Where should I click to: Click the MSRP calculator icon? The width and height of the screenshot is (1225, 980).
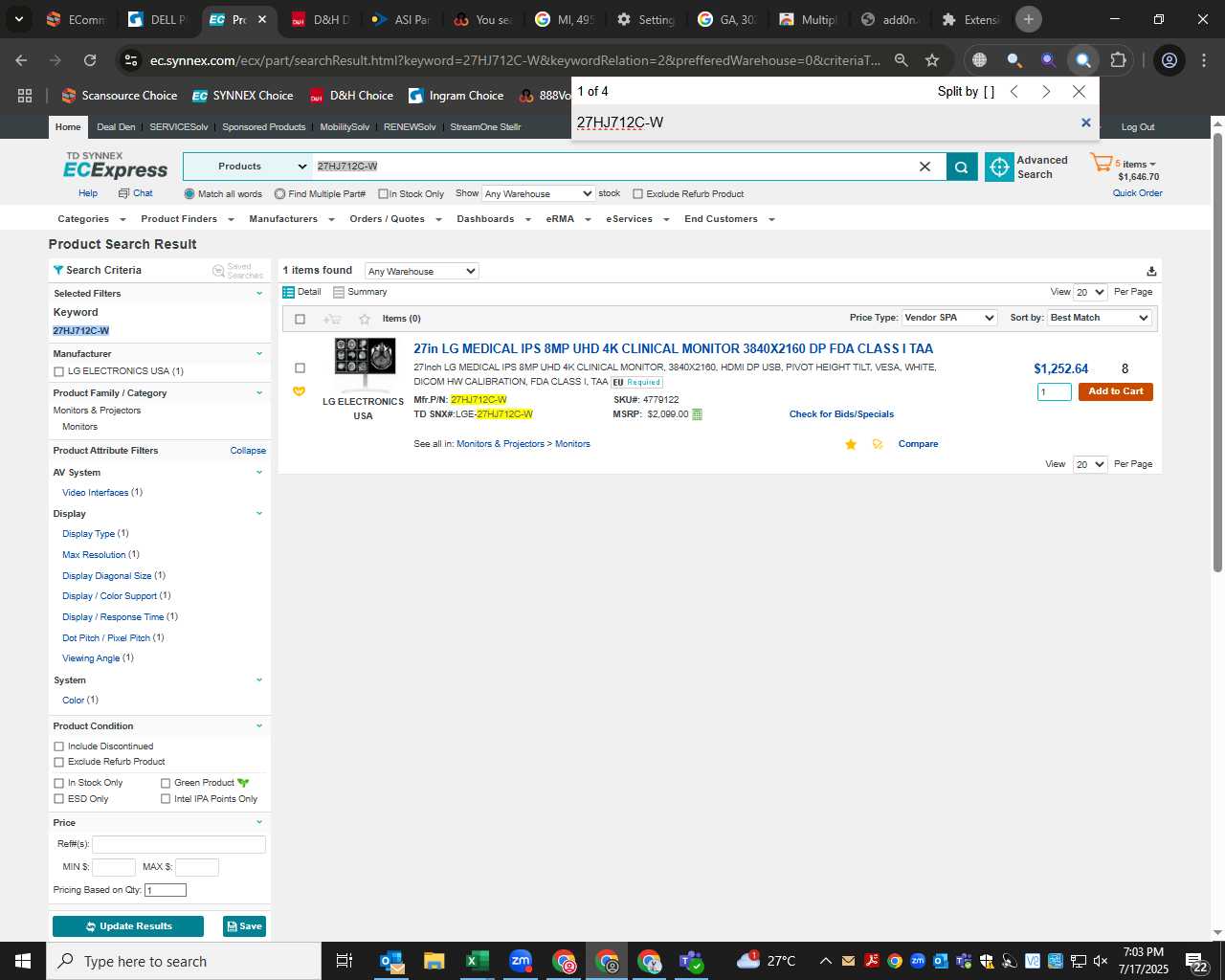(697, 414)
